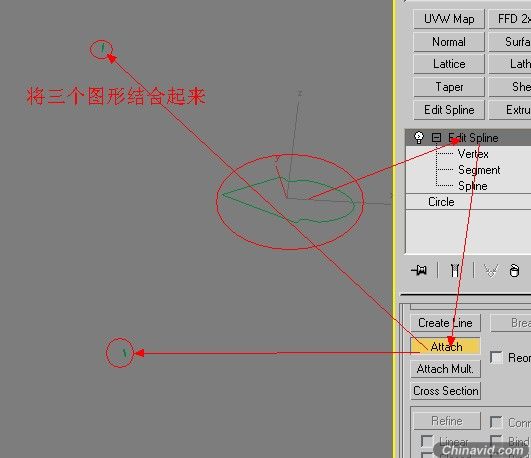Select the Vertex sub-object level
Screen dimensions: 531x458
coord(473,154)
